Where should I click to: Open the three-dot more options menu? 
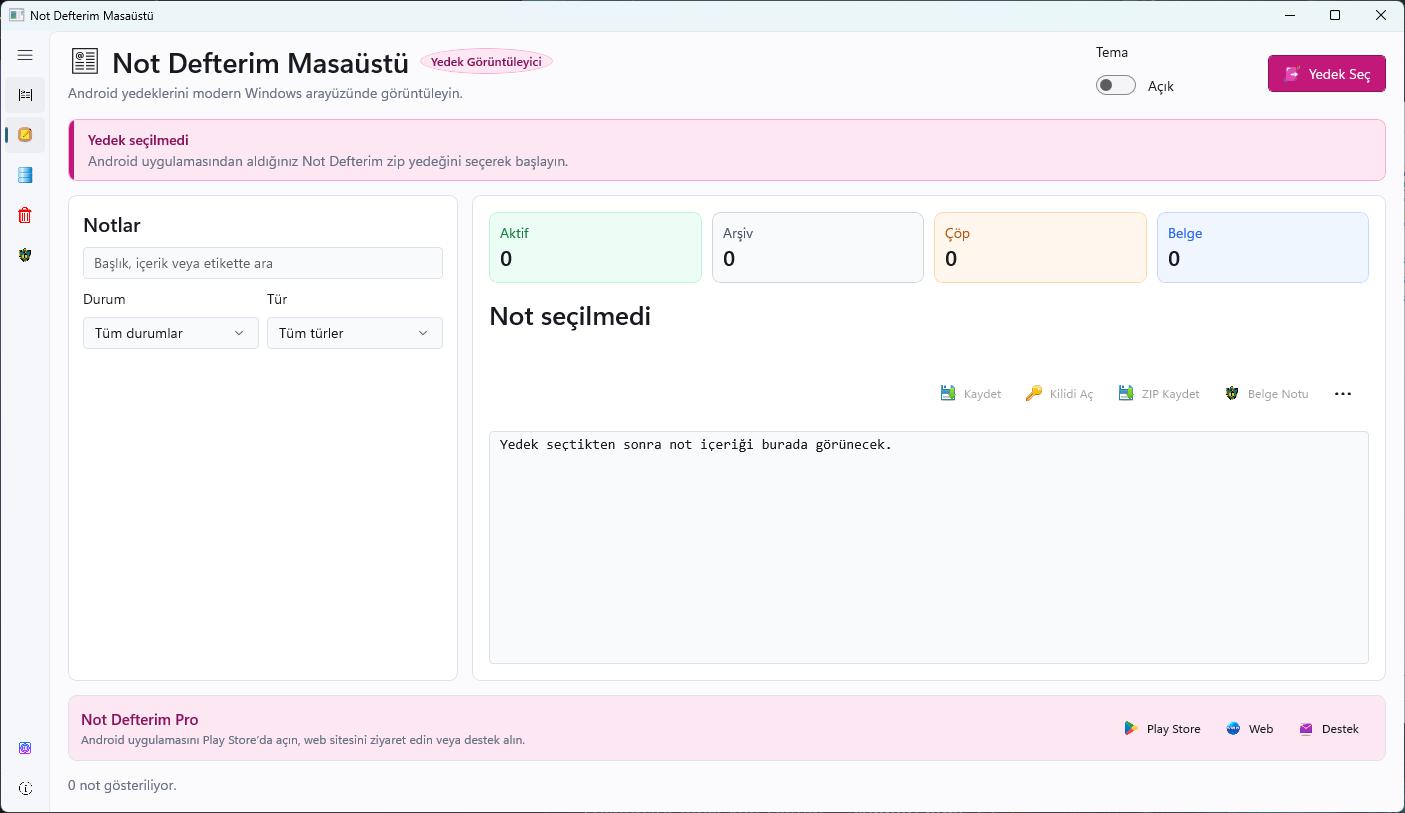tap(1343, 394)
